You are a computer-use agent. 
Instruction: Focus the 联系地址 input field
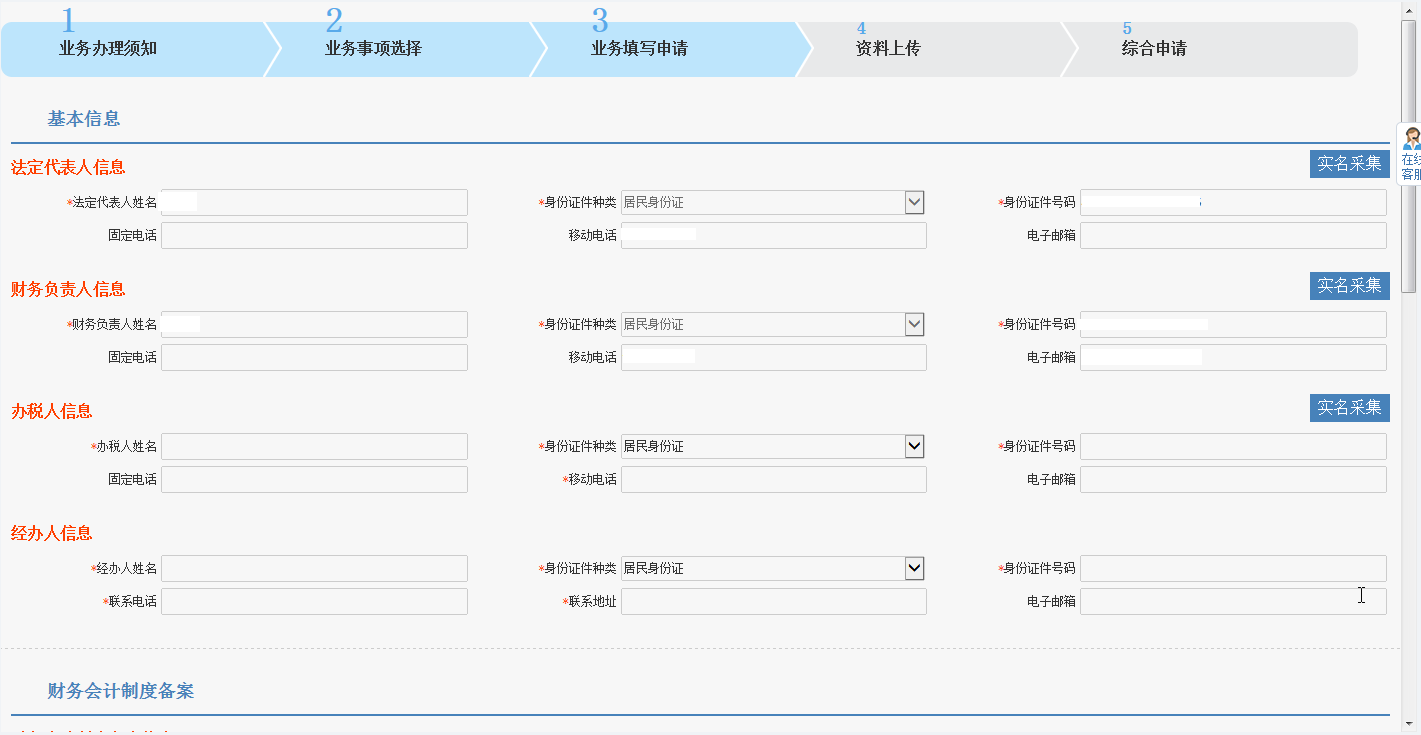click(x=773, y=601)
